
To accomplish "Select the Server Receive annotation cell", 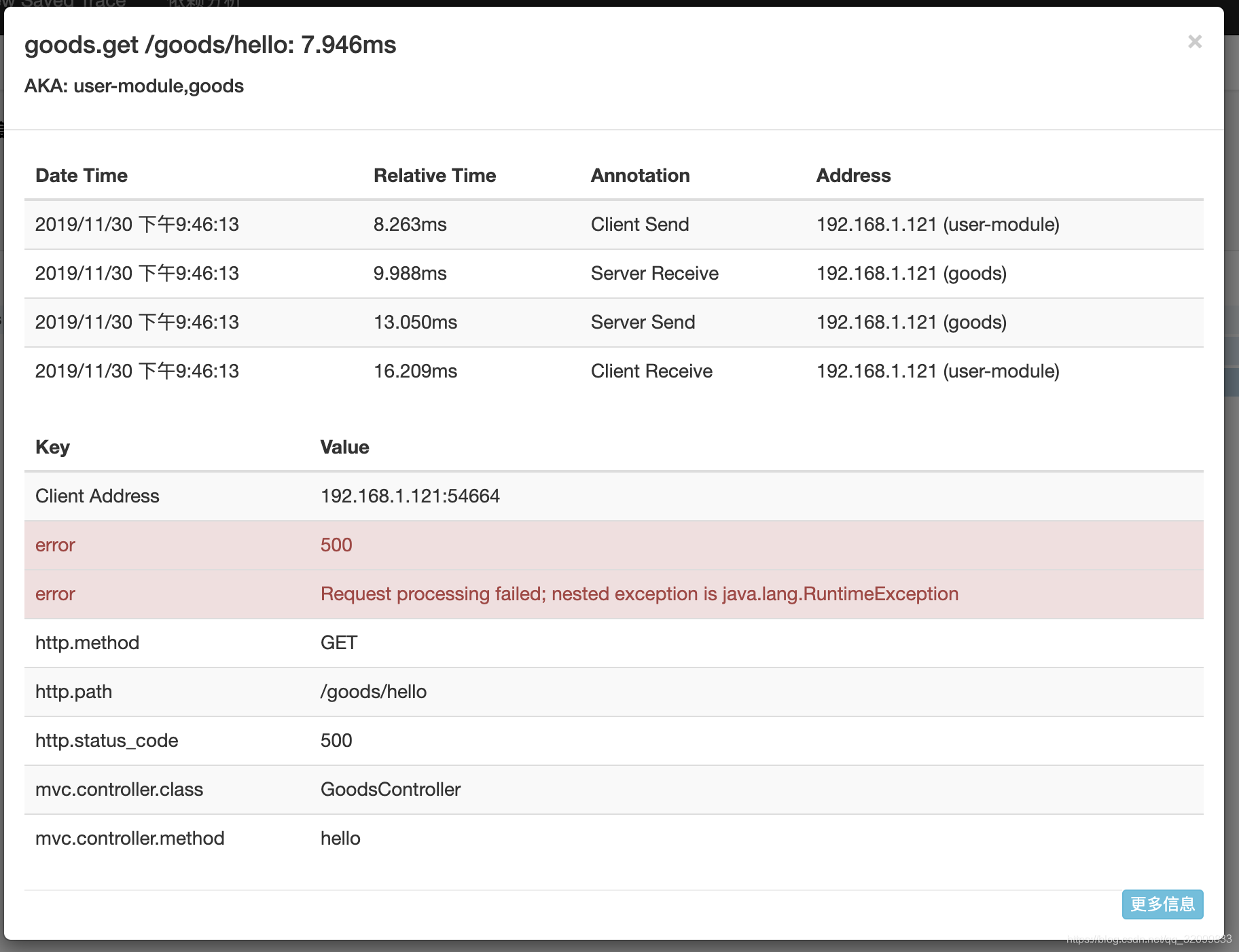I will [x=654, y=274].
